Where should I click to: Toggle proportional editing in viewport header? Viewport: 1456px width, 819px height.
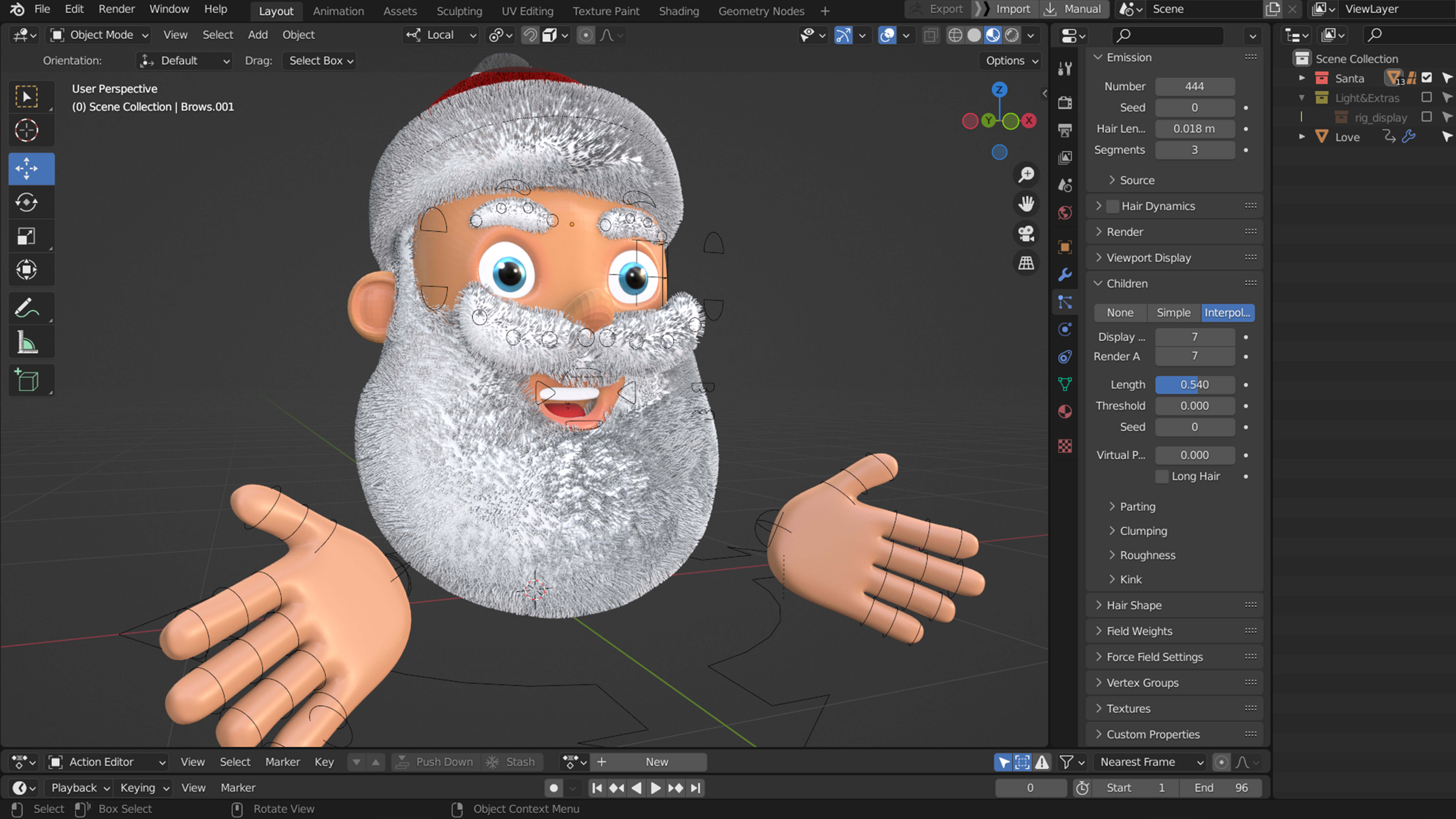coord(586,35)
